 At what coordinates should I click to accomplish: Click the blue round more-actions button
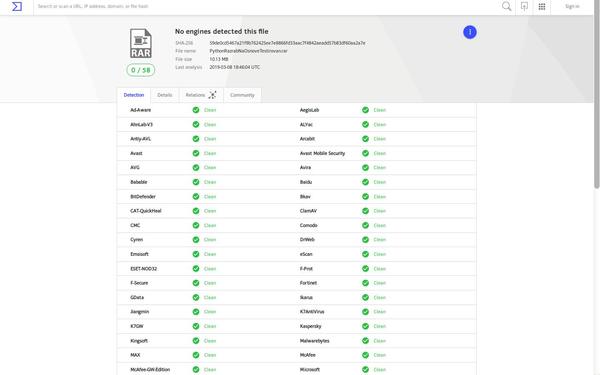pyautogui.click(x=470, y=32)
